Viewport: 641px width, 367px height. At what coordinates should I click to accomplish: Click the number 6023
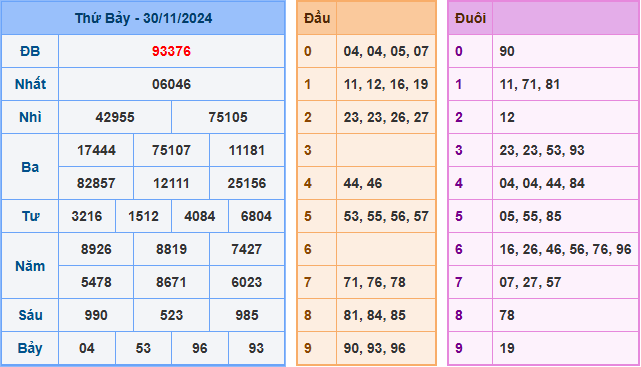tap(247, 282)
